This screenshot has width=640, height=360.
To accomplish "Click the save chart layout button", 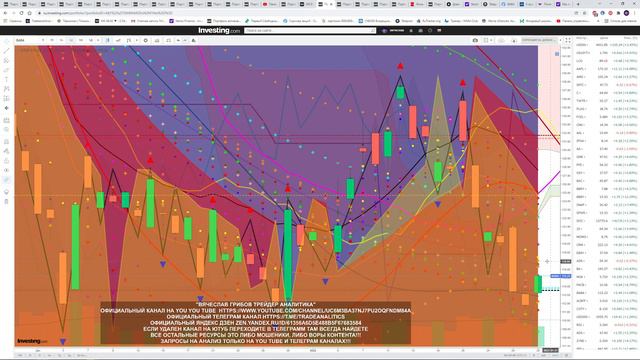I will [x=539, y=40].
